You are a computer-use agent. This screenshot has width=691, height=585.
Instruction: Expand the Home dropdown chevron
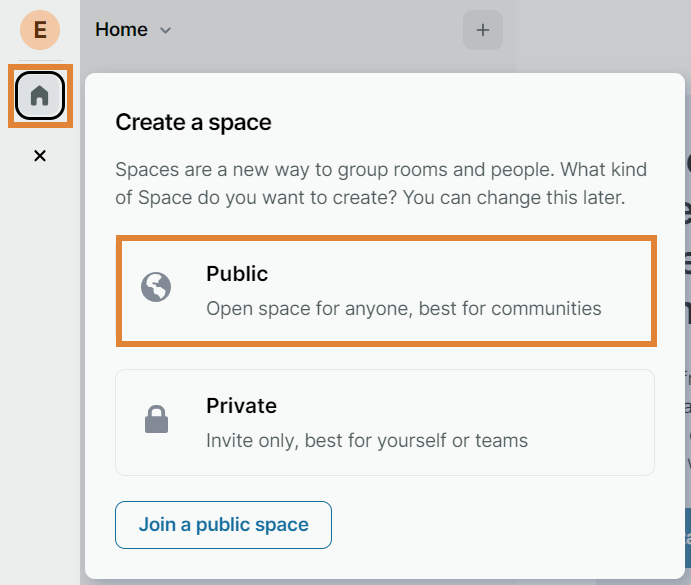point(166,31)
